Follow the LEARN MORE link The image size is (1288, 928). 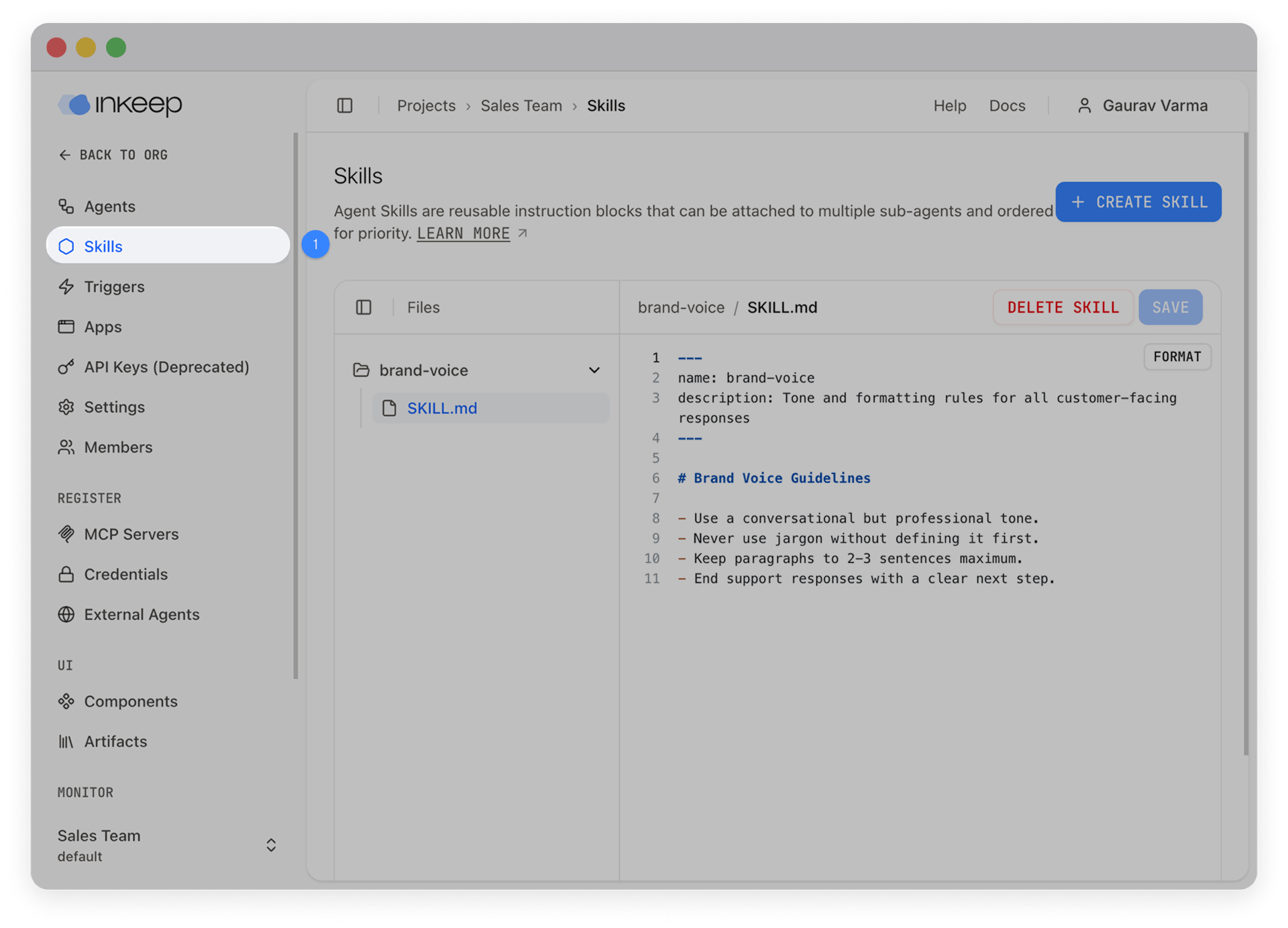(464, 234)
